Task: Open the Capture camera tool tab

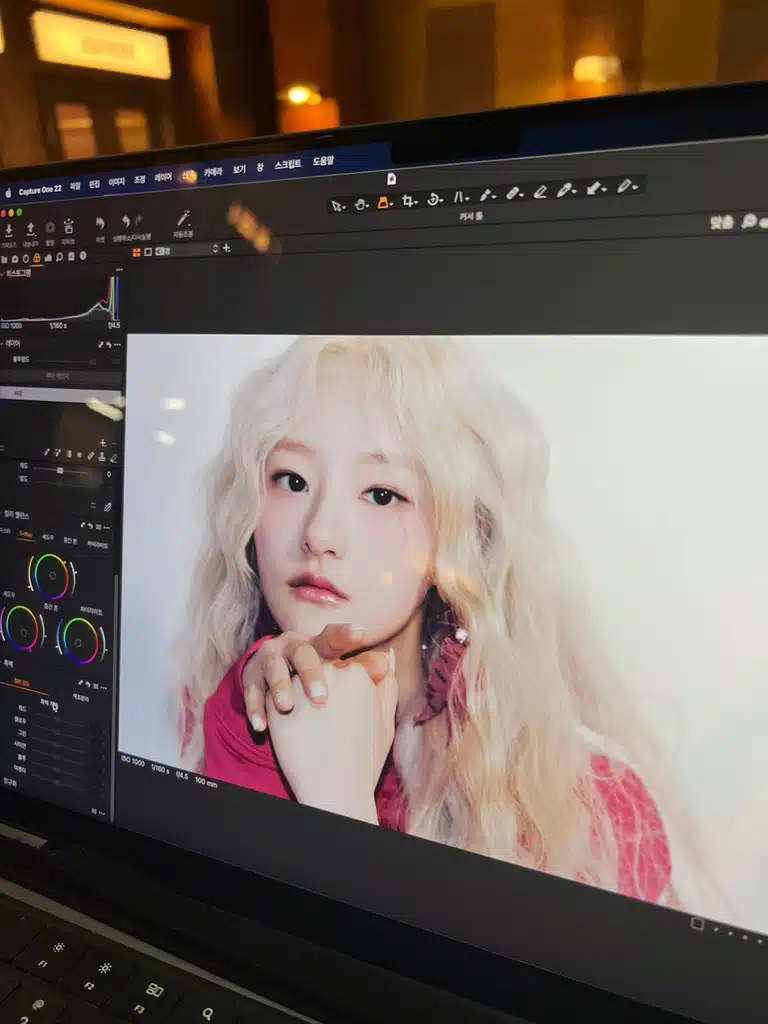Action: [15, 259]
